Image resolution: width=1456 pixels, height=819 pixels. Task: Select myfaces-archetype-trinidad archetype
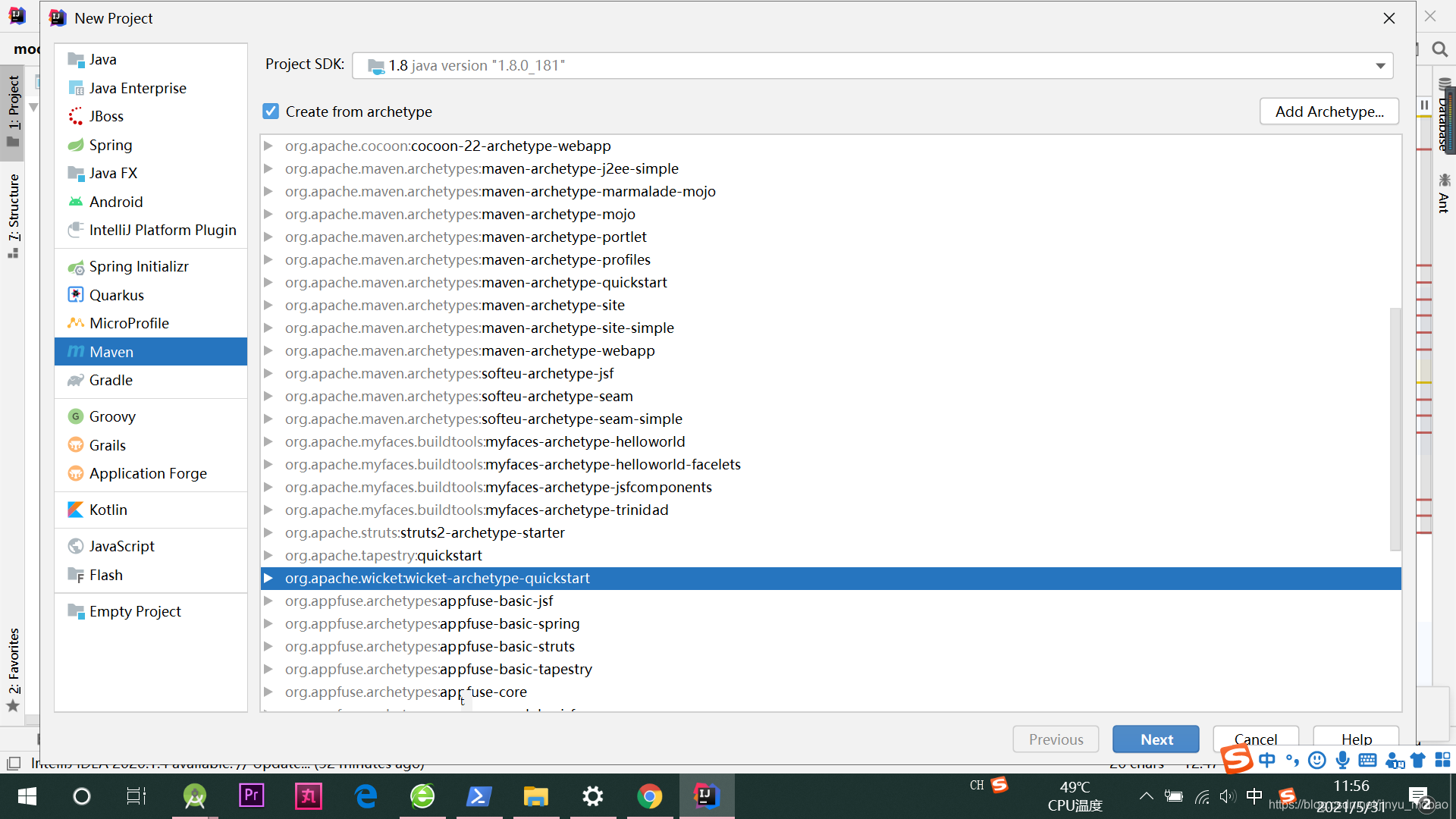(830, 510)
